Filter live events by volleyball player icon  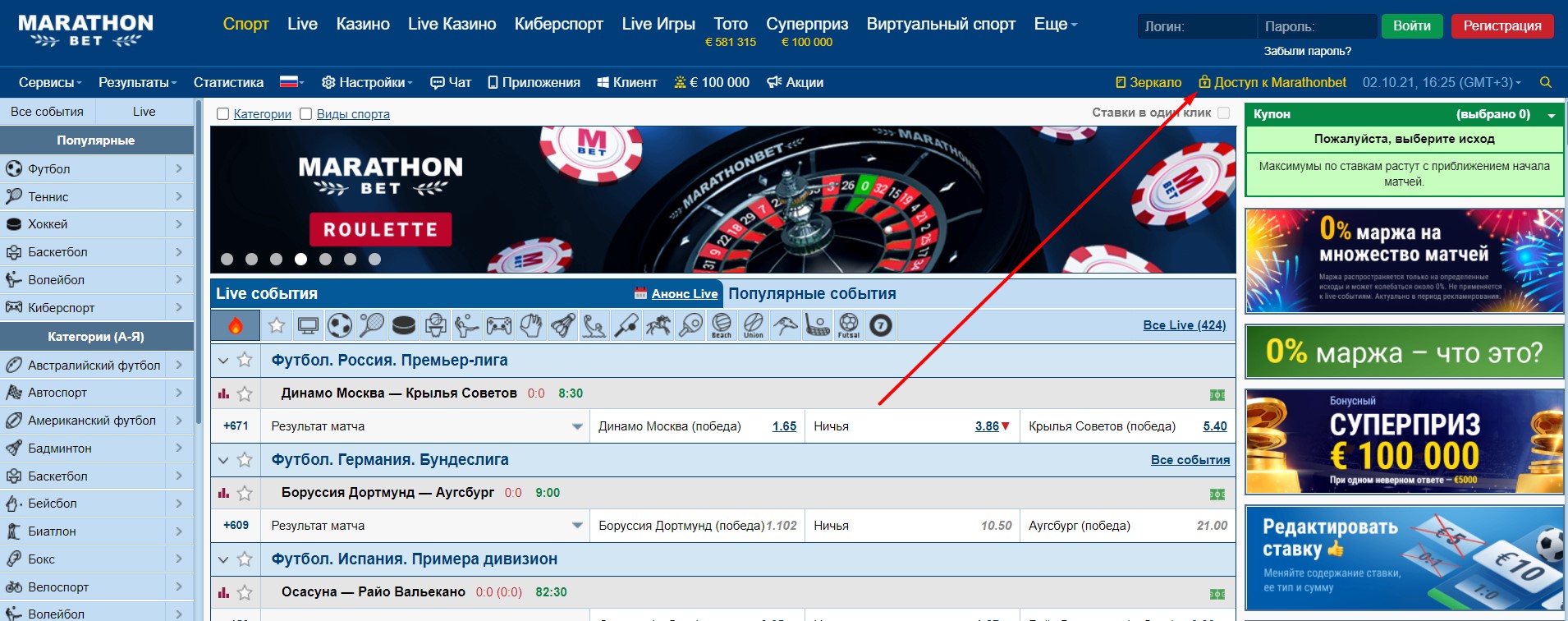467,326
